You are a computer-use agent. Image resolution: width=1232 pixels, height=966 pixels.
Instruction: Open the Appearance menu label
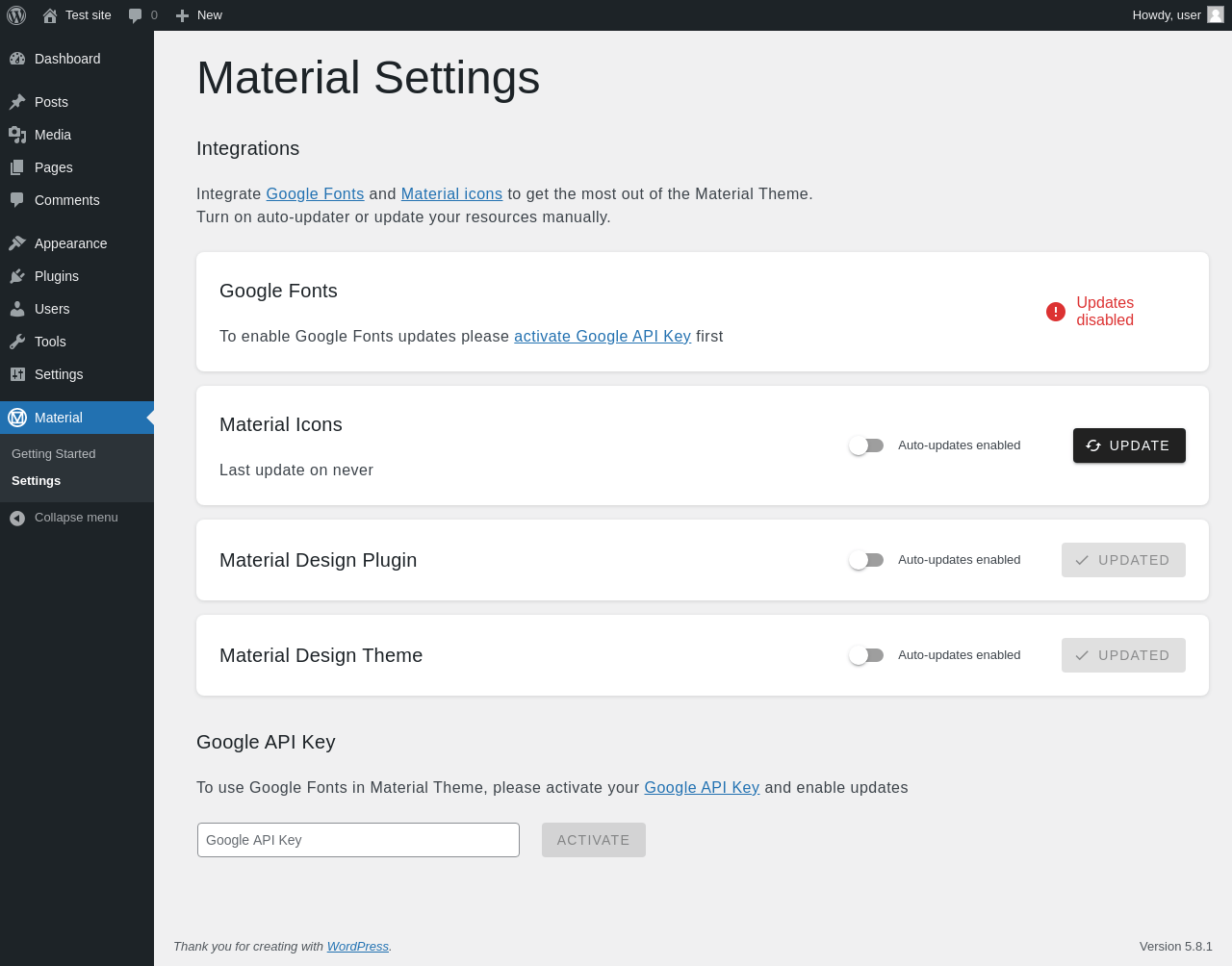pos(71,243)
